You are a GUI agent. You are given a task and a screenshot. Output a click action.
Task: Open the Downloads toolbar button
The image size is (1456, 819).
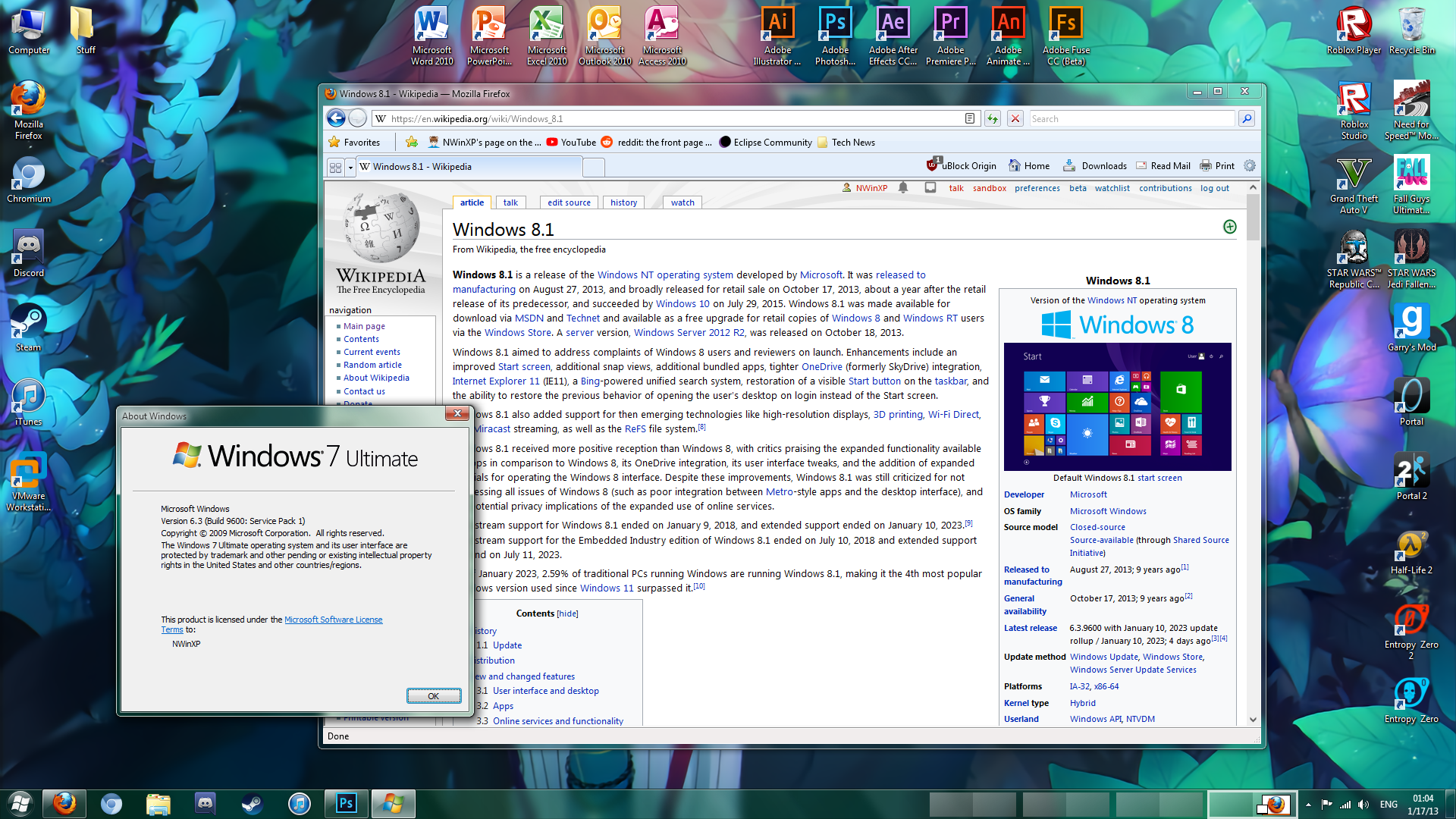pos(1094,165)
